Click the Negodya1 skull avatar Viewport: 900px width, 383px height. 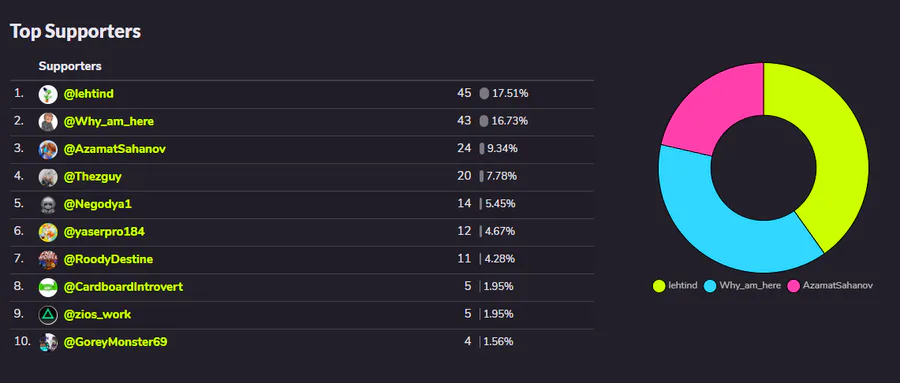click(48, 204)
